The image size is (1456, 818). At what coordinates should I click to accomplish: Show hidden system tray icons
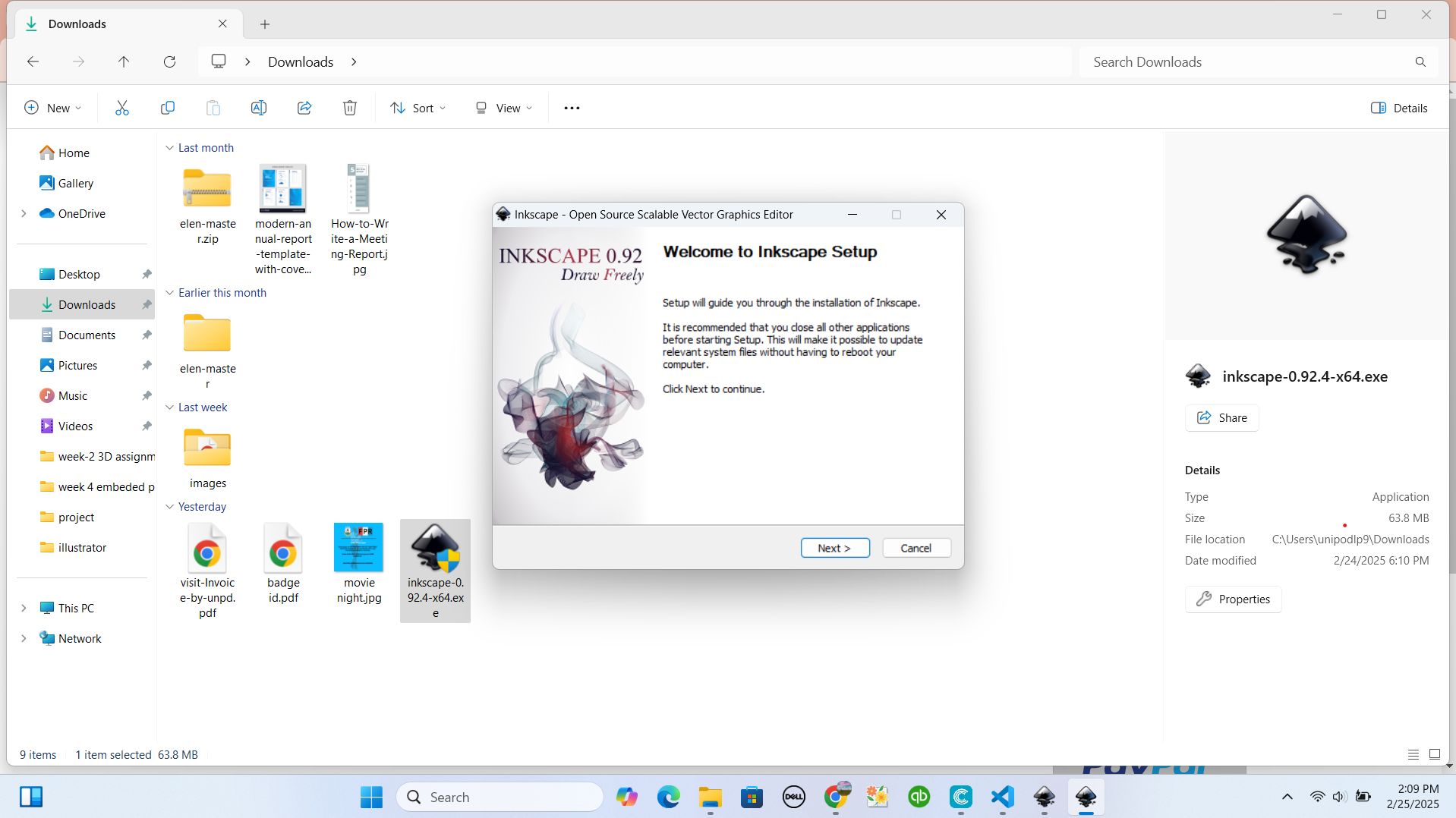coord(1287,797)
